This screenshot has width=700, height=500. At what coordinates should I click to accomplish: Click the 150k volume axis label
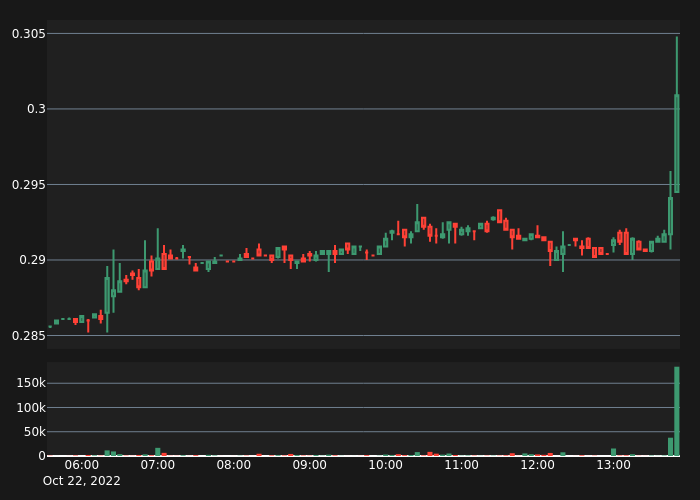(x=31, y=383)
